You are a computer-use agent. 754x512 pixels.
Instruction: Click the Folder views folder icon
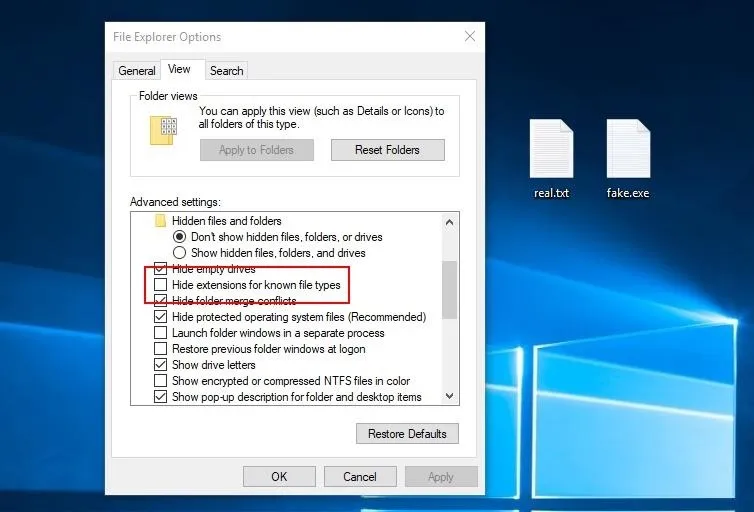(x=163, y=130)
